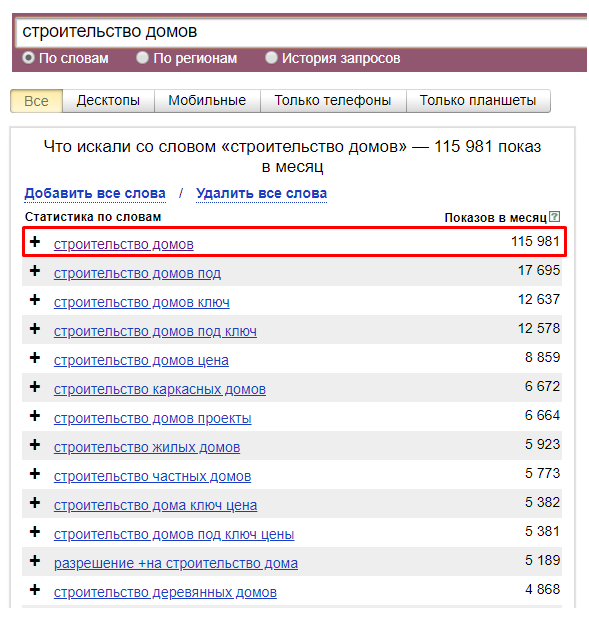
Task: Add 'строительство домов проекты' with plus icon
Action: [x=35, y=416]
